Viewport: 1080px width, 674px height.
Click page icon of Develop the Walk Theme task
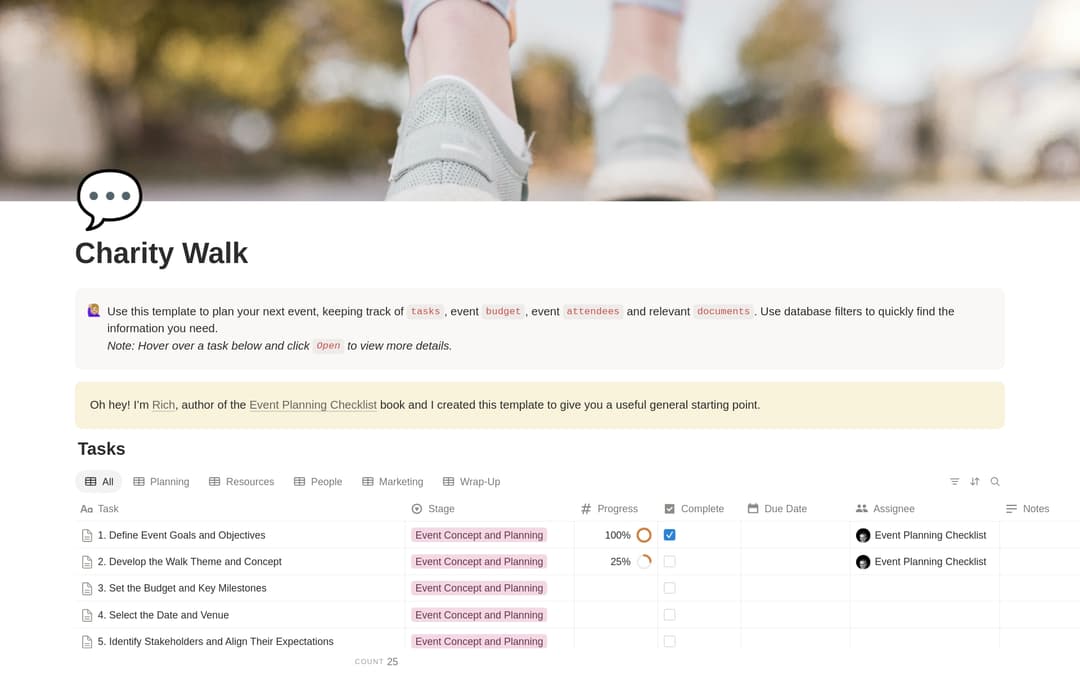tap(87, 562)
